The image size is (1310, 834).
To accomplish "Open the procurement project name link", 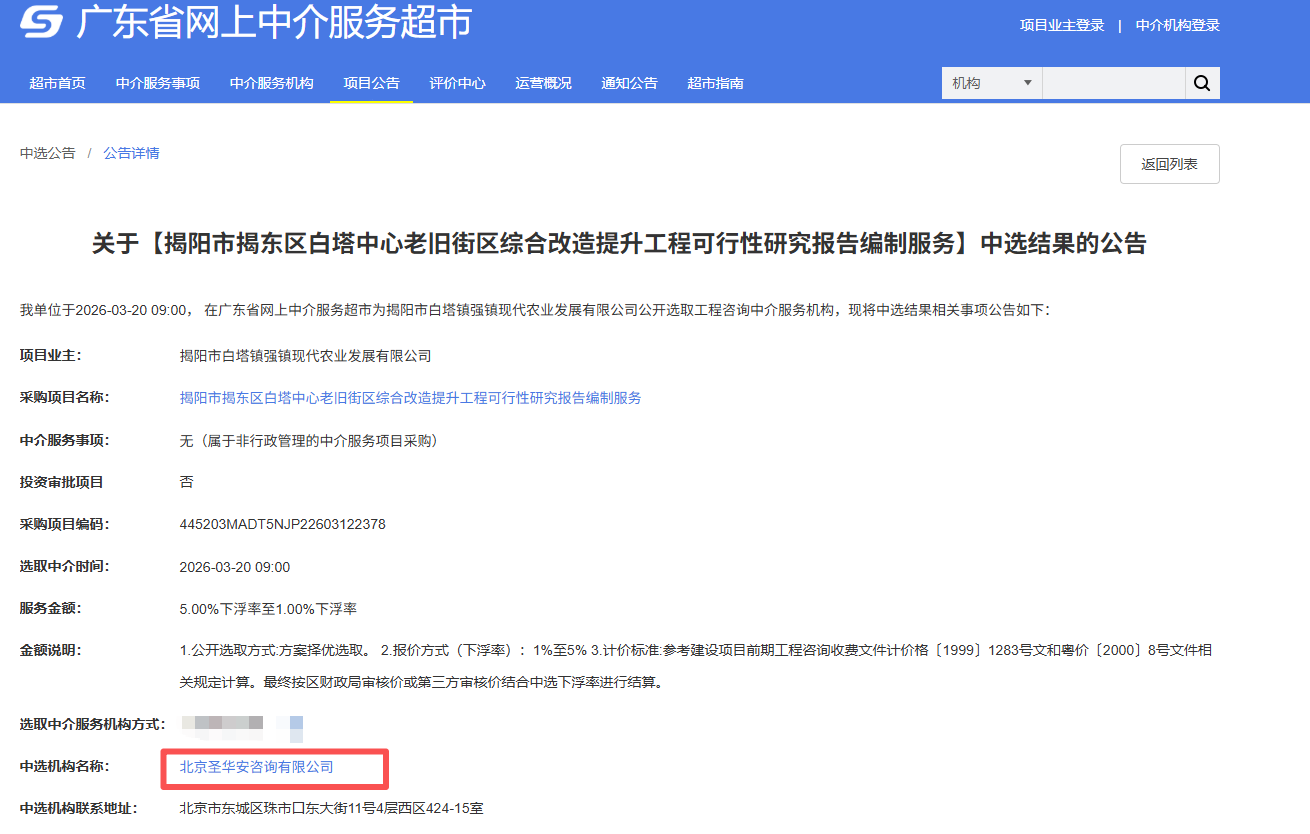I will [410, 398].
